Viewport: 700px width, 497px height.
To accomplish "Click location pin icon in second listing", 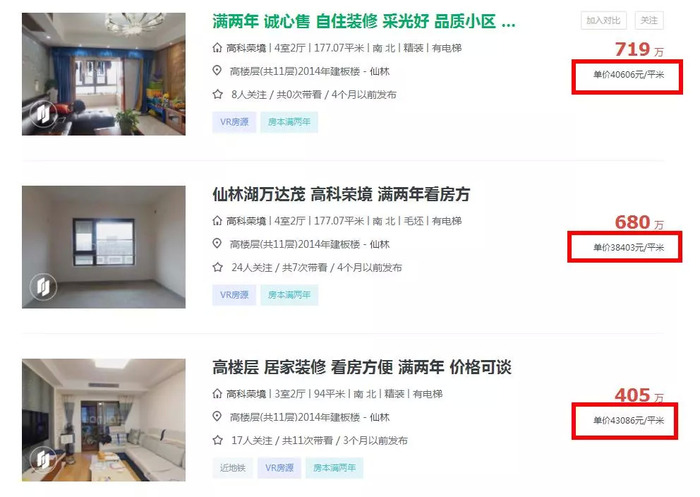I will point(217,244).
